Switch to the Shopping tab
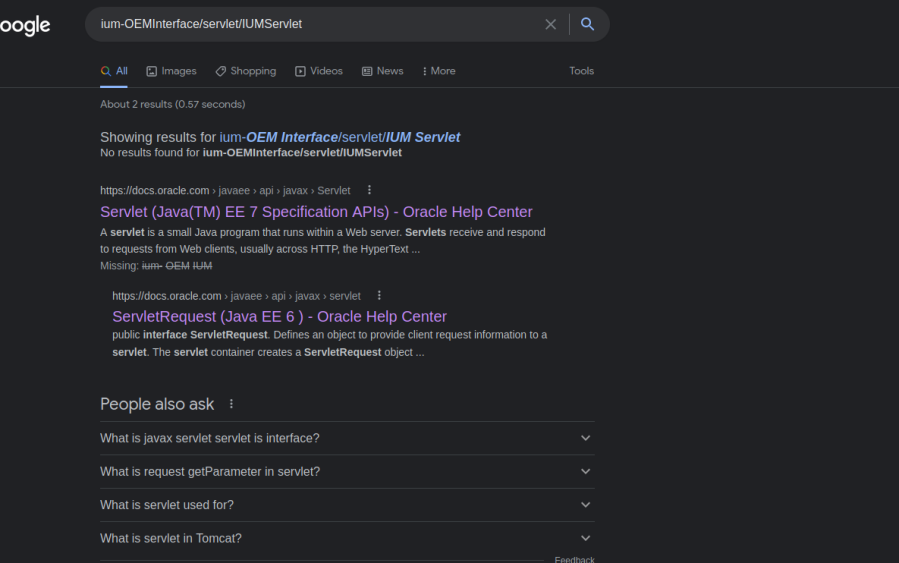 coord(245,71)
